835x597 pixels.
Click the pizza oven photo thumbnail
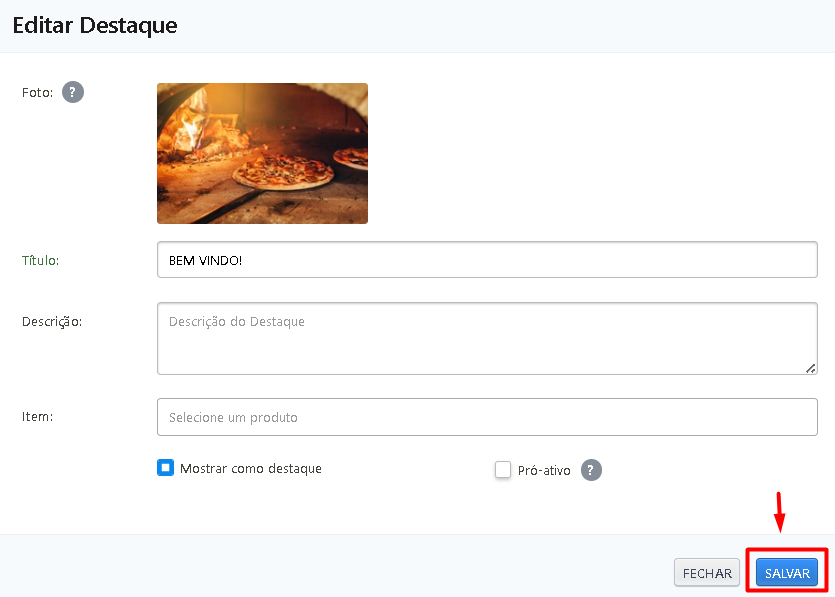pos(262,153)
